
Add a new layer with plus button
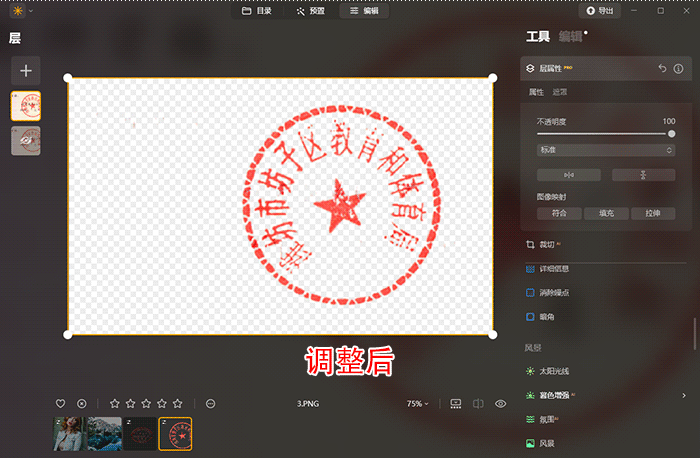point(26,70)
